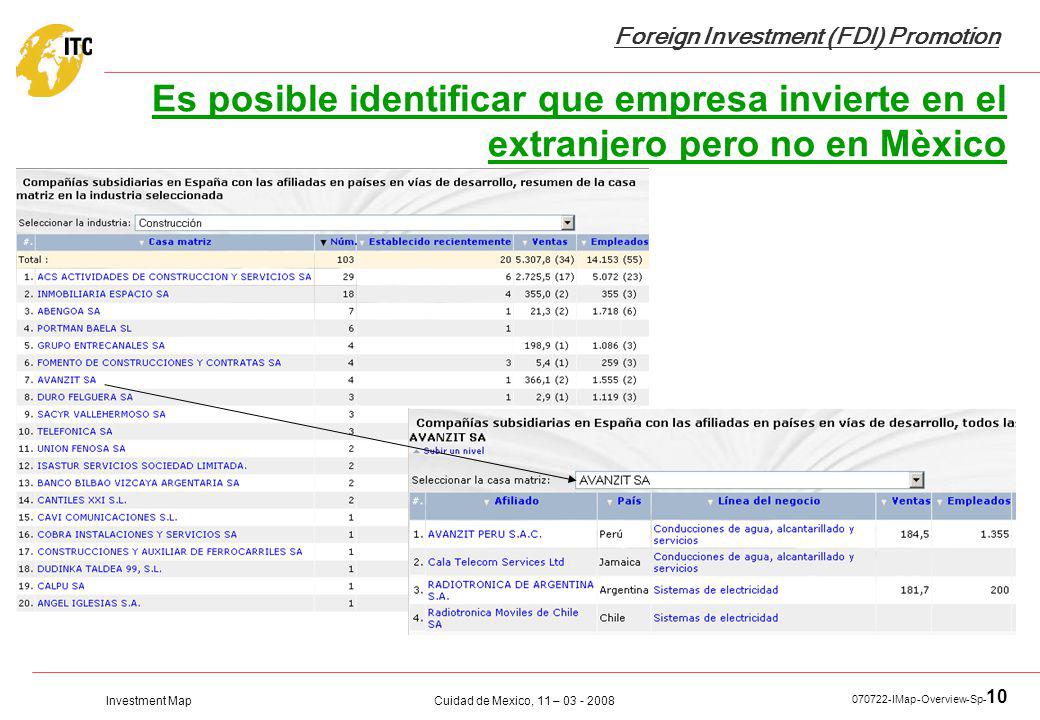Click Sistemas de electricidad in Chile row
1040x720 pixels.
click(x=716, y=619)
